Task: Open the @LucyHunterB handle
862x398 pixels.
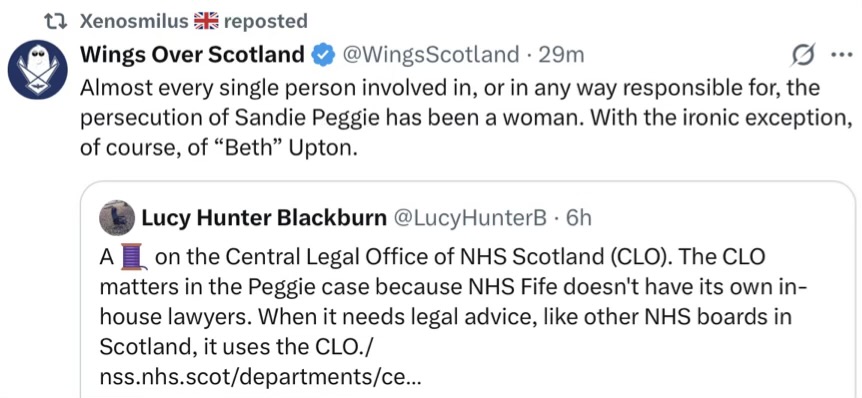Action: tap(469, 218)
